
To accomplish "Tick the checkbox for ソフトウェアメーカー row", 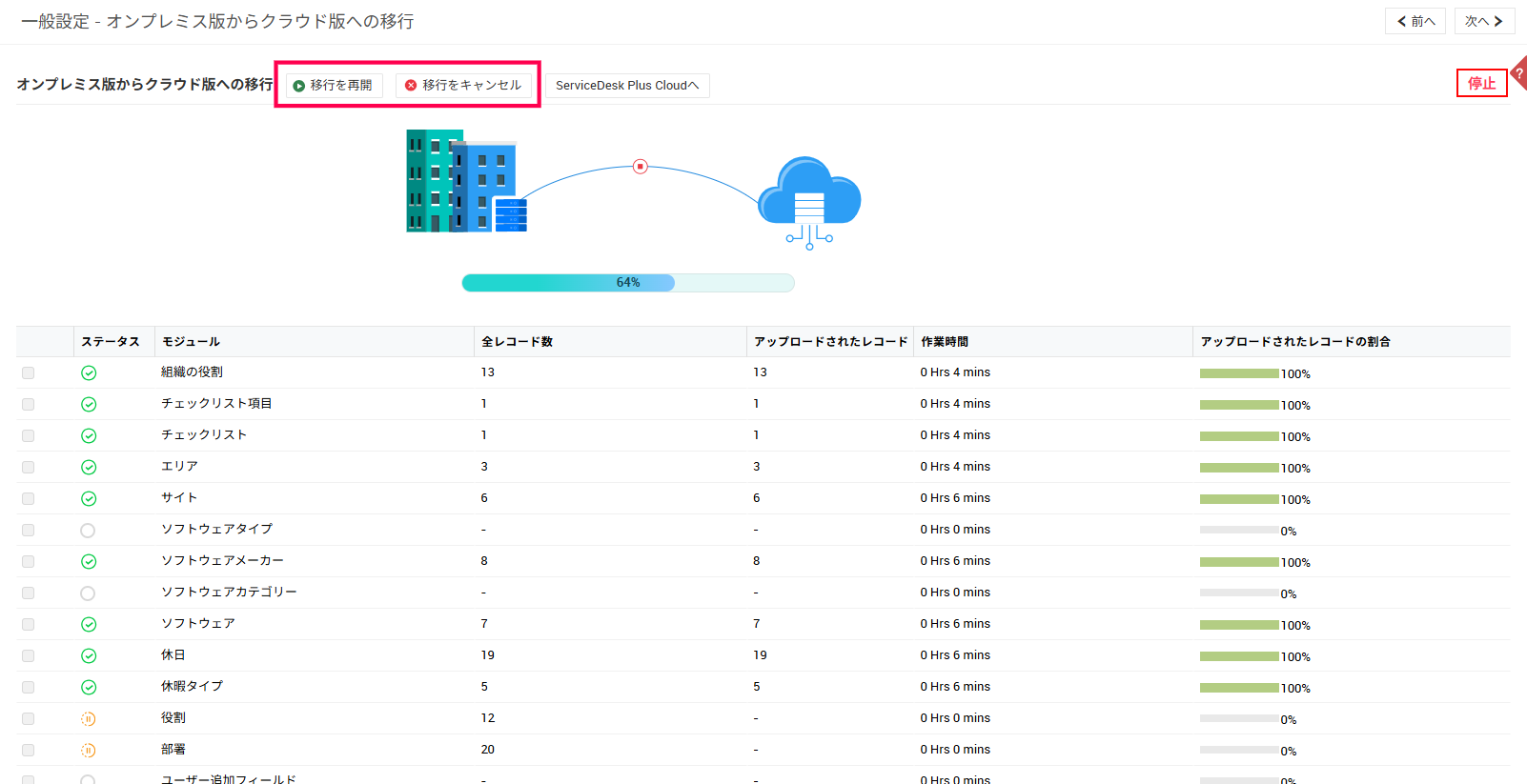I will (x=28, y=562).
